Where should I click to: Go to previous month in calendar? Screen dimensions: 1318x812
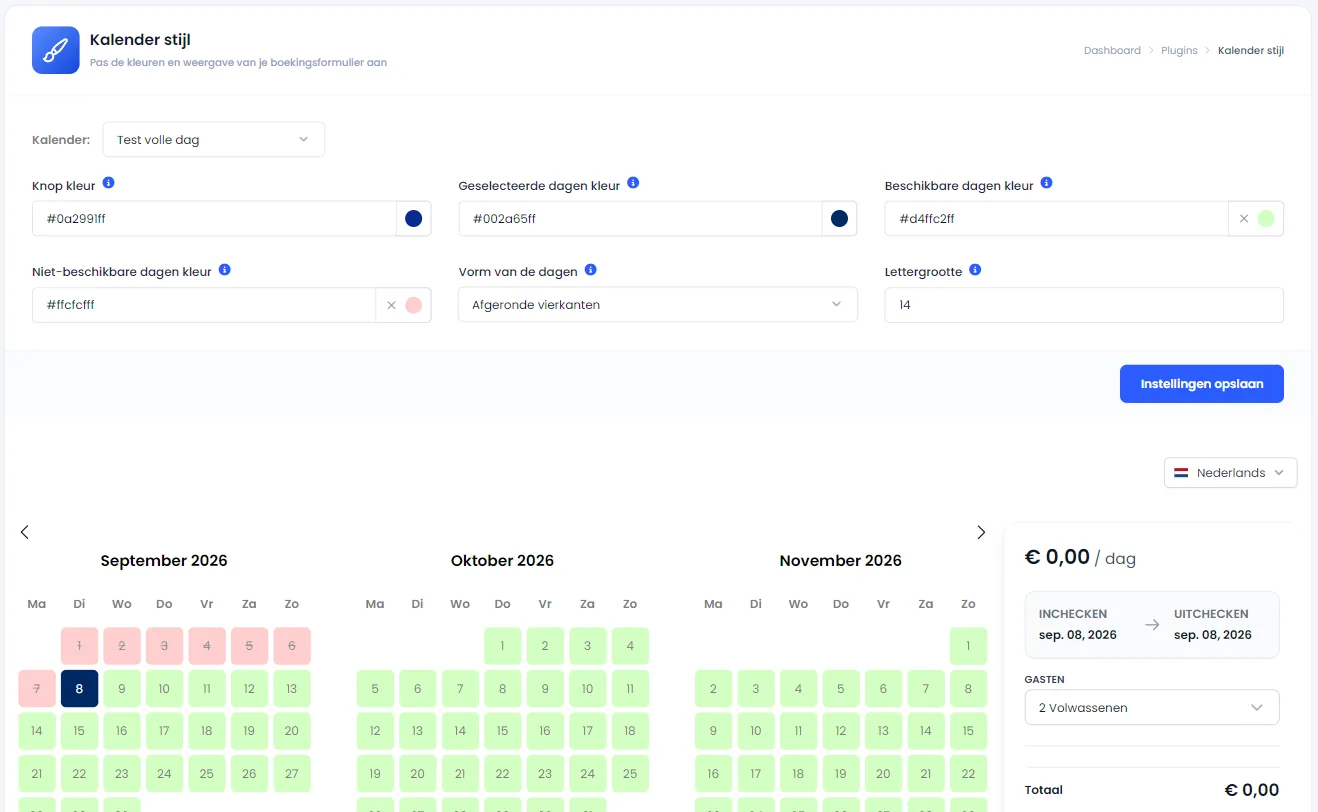pyautogui.click(x=25, y=532)
